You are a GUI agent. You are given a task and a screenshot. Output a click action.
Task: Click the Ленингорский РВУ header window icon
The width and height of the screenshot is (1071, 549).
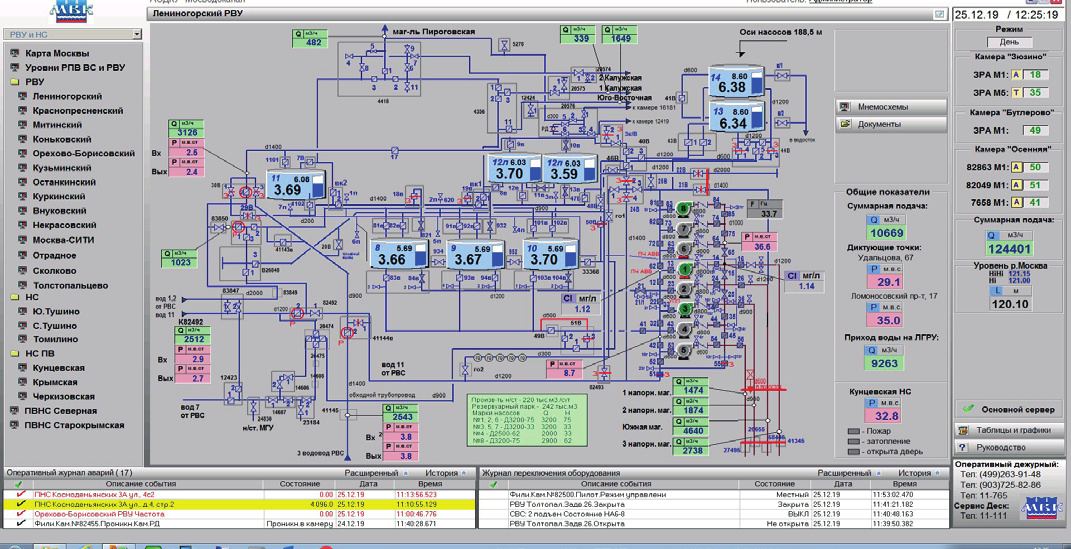[940, 14]
